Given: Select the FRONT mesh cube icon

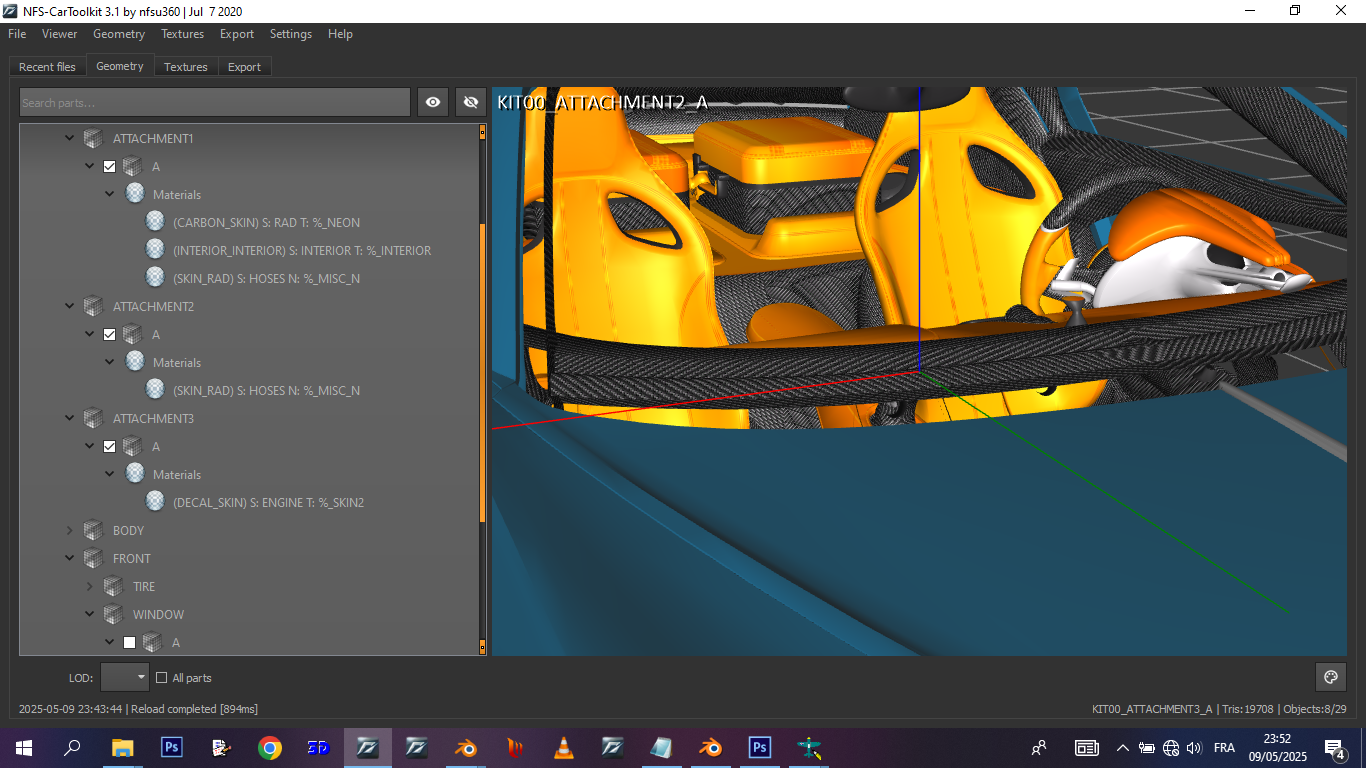Looking at the screenshot, I should (x=93, y=558).
